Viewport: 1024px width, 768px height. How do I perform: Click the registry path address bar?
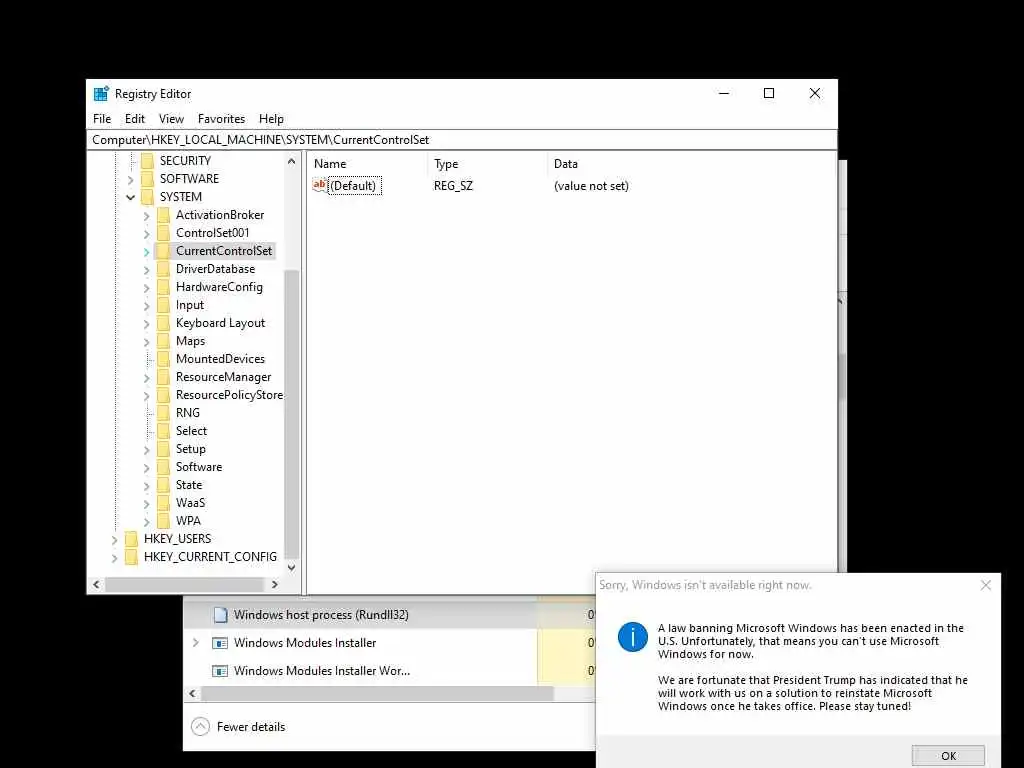coord(462,140)
